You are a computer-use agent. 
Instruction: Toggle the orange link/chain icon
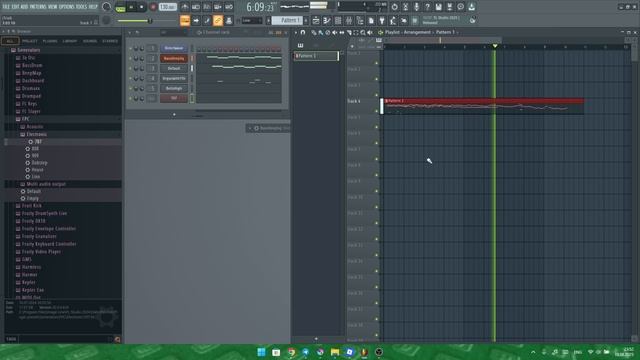click(x=218, y=20)
